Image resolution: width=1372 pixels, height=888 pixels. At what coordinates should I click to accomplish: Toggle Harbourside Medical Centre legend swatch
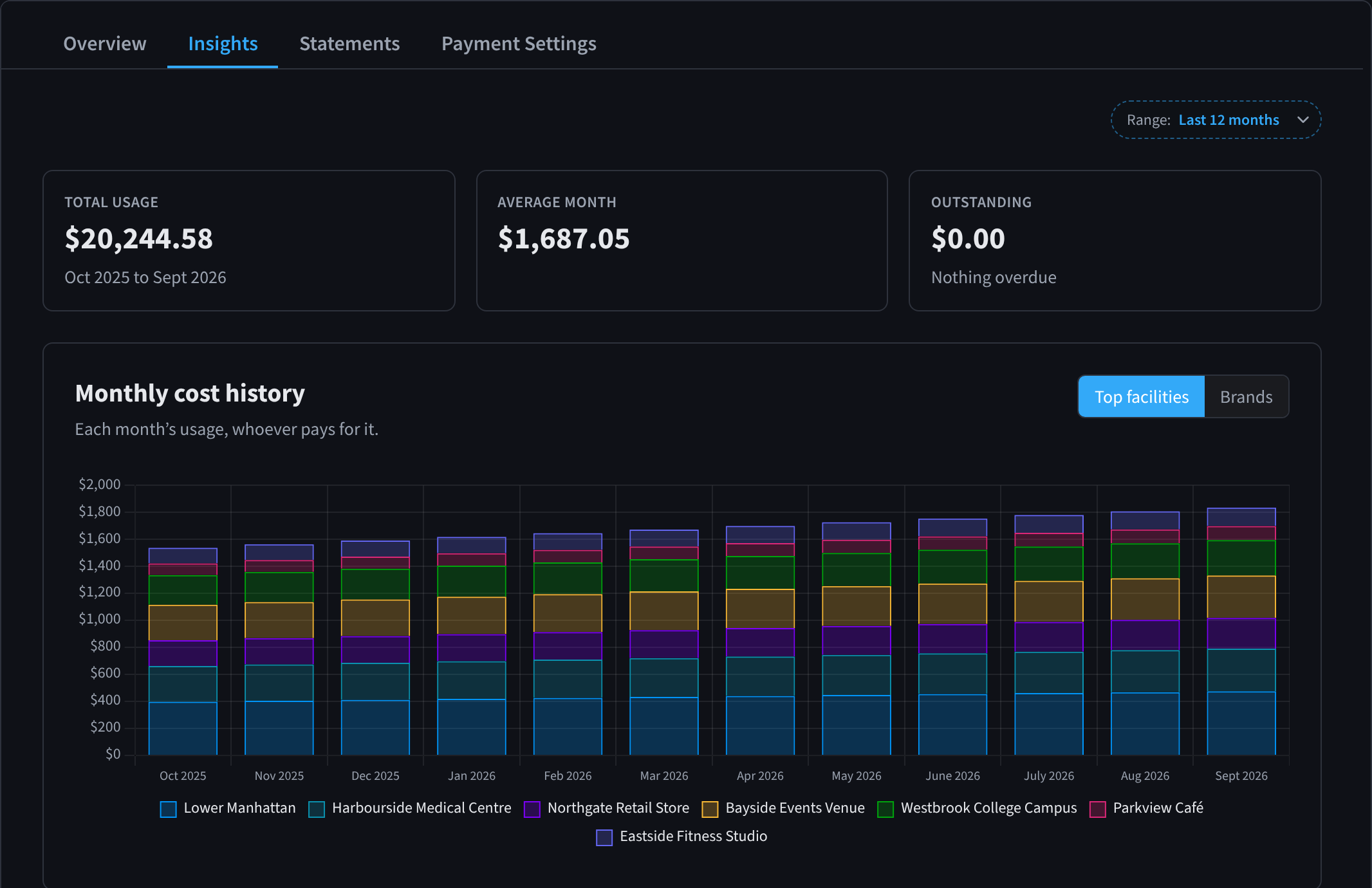click(x=317, y=809)
